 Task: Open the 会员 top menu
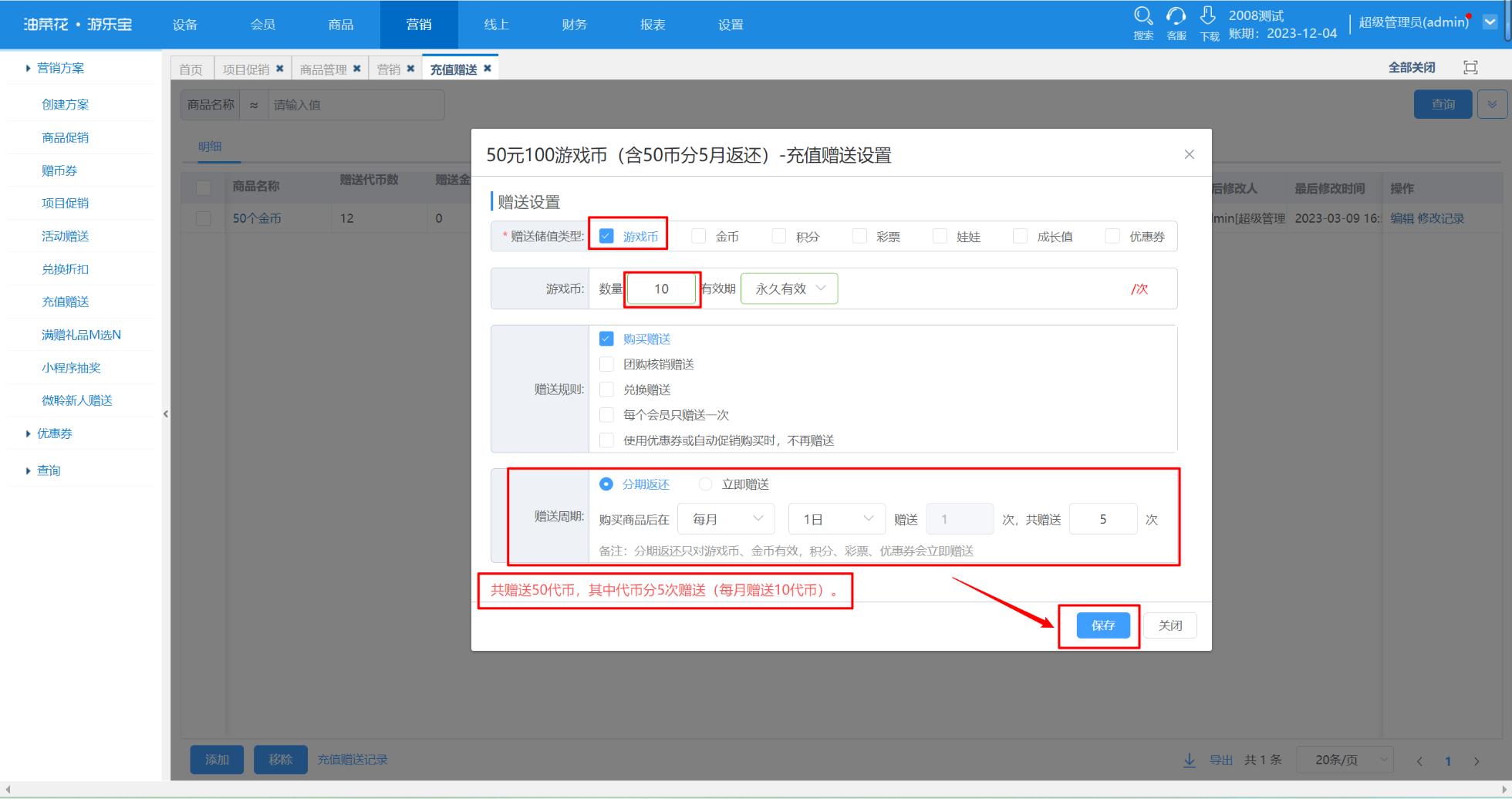pos(263,25)
